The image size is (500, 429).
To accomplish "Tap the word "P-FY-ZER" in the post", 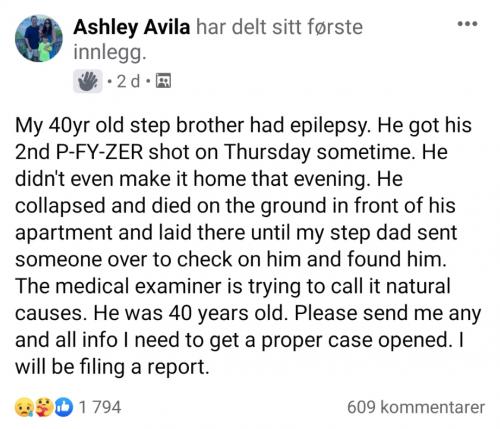I will point(98,152).
